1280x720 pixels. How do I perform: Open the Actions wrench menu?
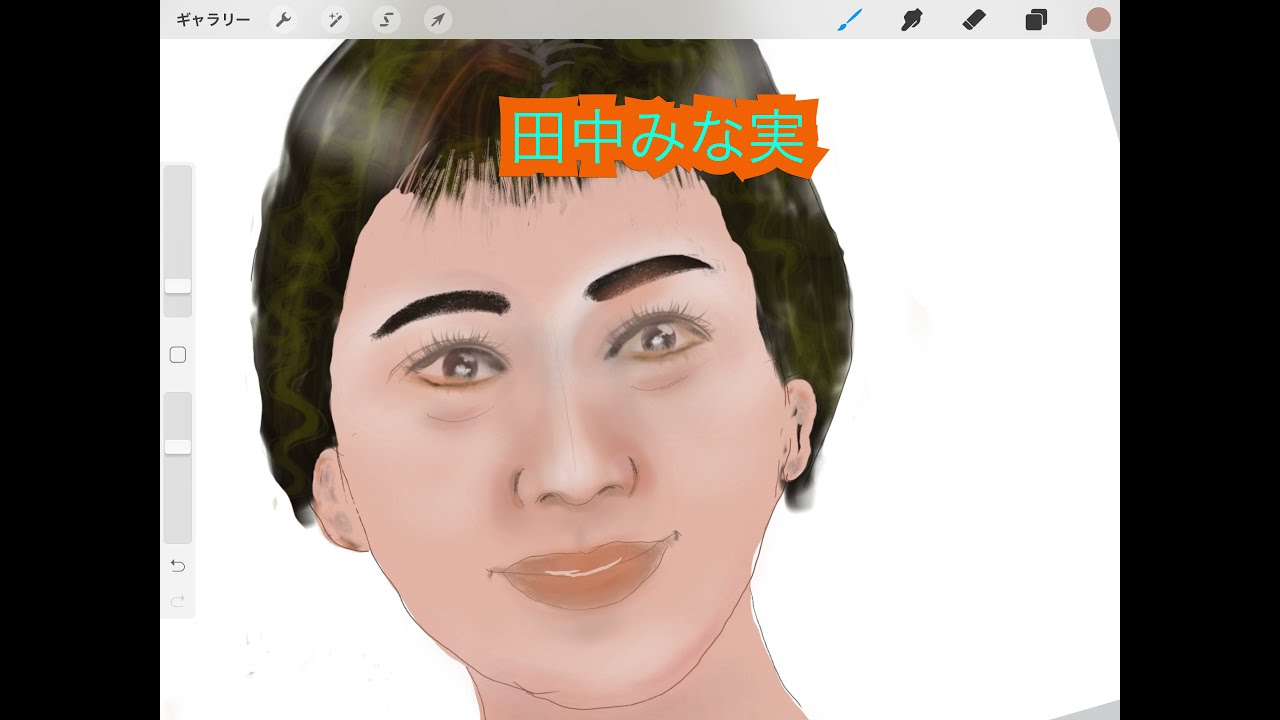[284, 20]
